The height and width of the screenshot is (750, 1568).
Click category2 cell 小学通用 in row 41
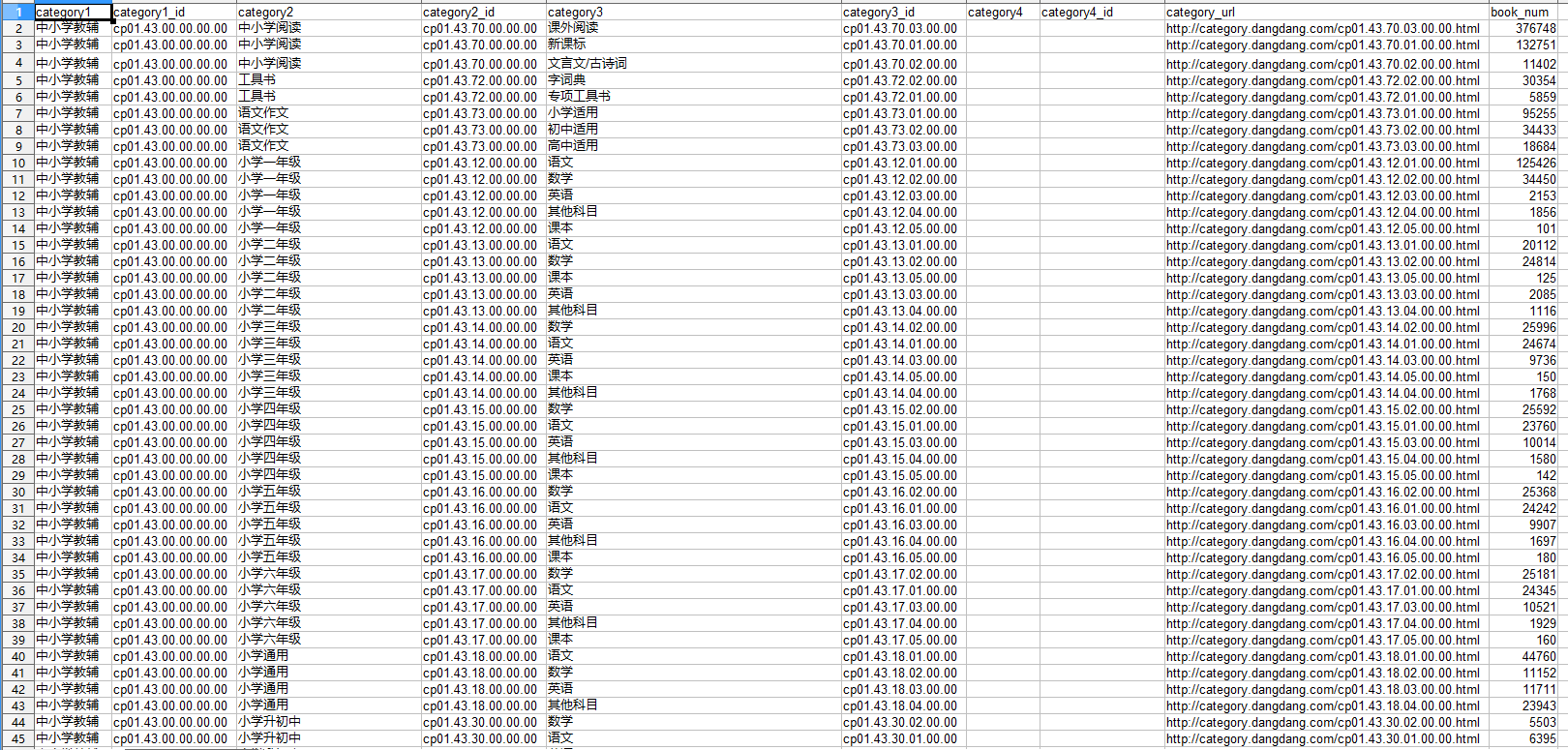(329, 673)
